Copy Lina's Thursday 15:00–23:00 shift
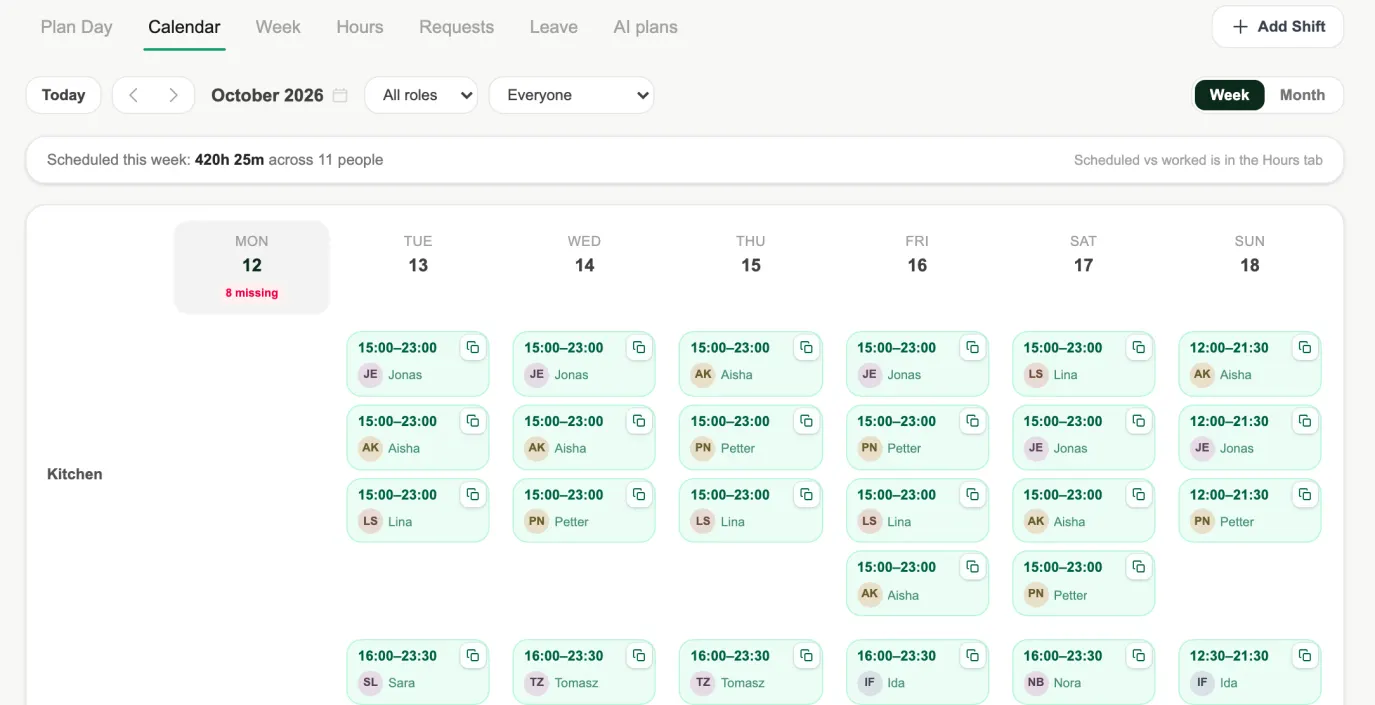The height and width of the screenshot is (705, 1375). (806, 495)
